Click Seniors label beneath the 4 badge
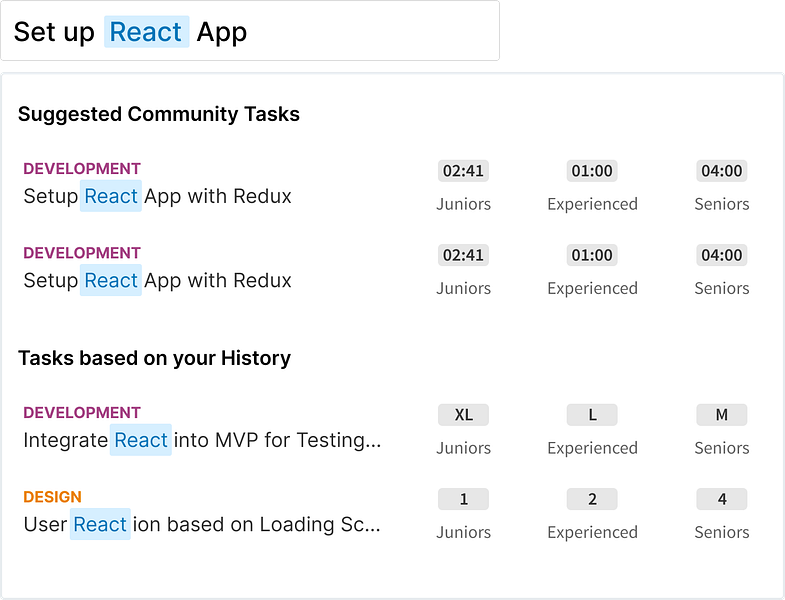This screenshot has height=600, width=785. pos(721,532)
